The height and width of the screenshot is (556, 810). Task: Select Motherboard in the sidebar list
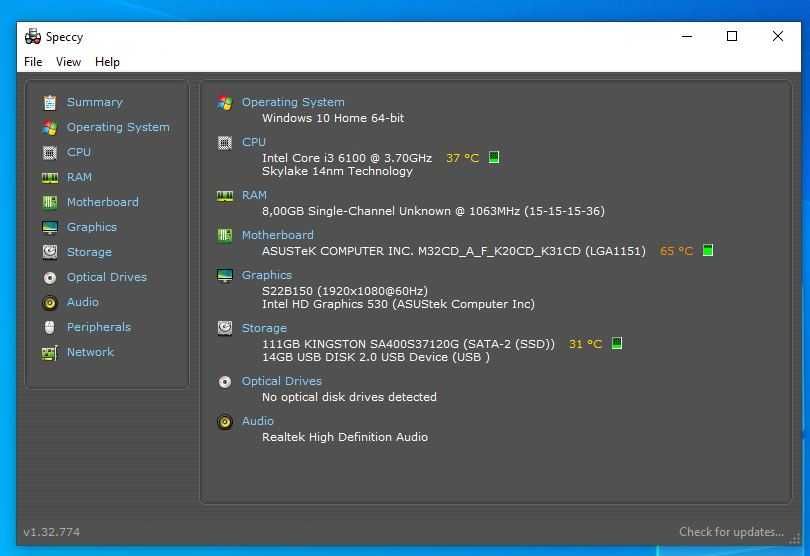click(x=103, y=202)
